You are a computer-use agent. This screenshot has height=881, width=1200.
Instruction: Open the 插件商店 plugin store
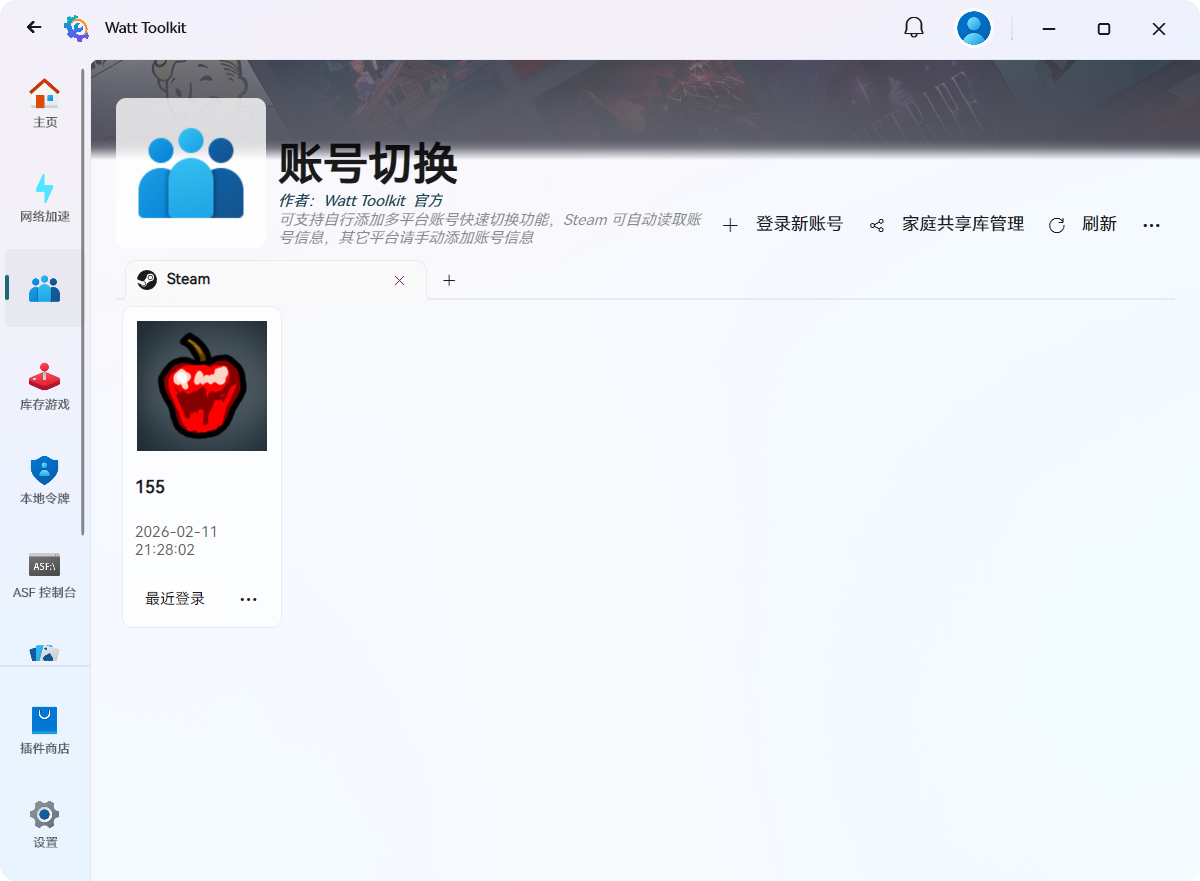[45, 730]
